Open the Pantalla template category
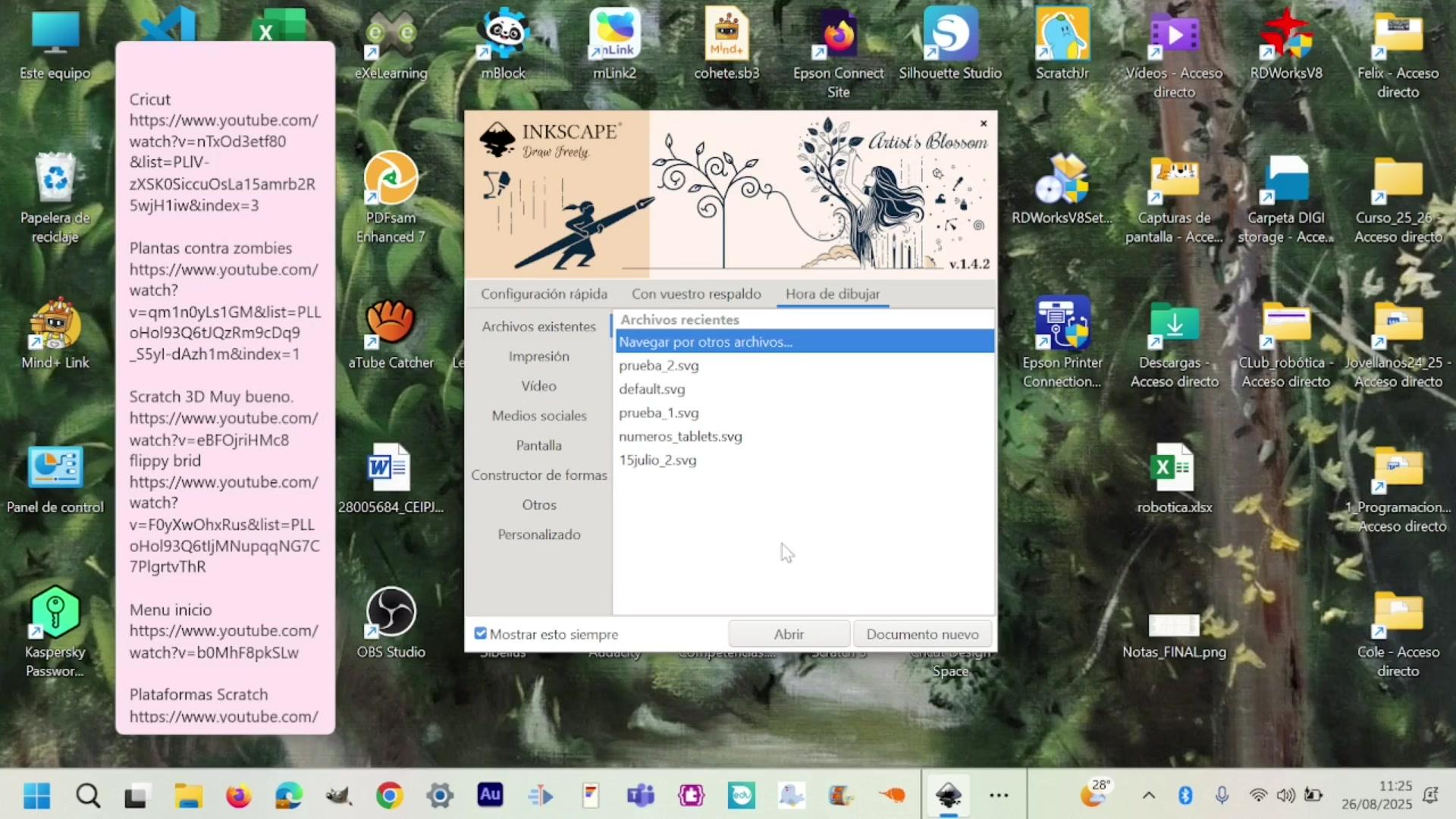Viewport: 1456px width, 819px height. tap(539, 445)
